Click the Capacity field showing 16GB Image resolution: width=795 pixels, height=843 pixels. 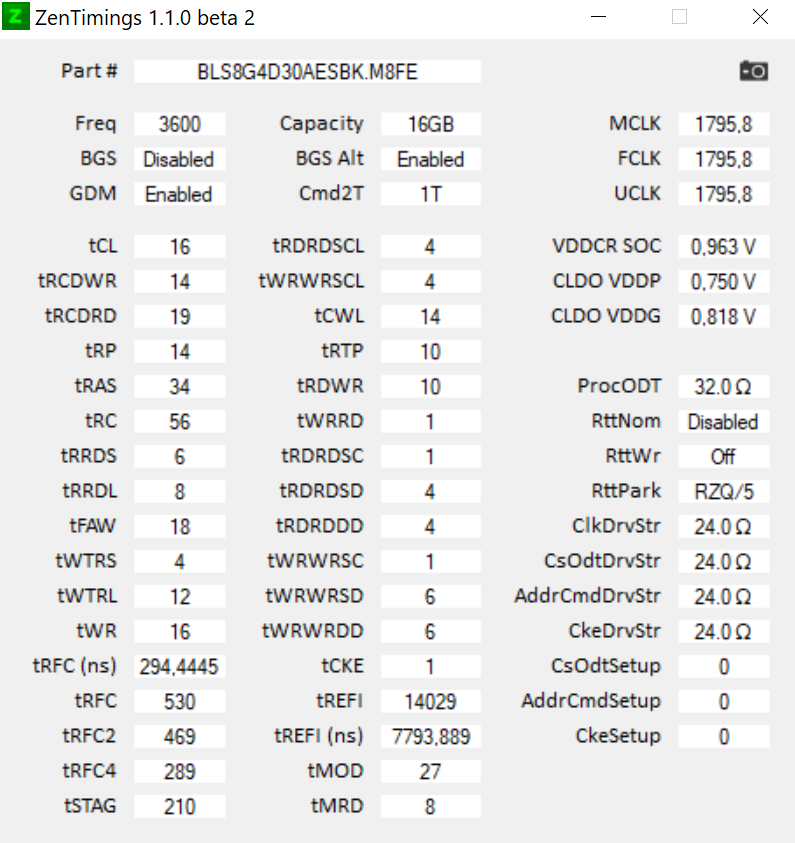click(x=430, y=123)
